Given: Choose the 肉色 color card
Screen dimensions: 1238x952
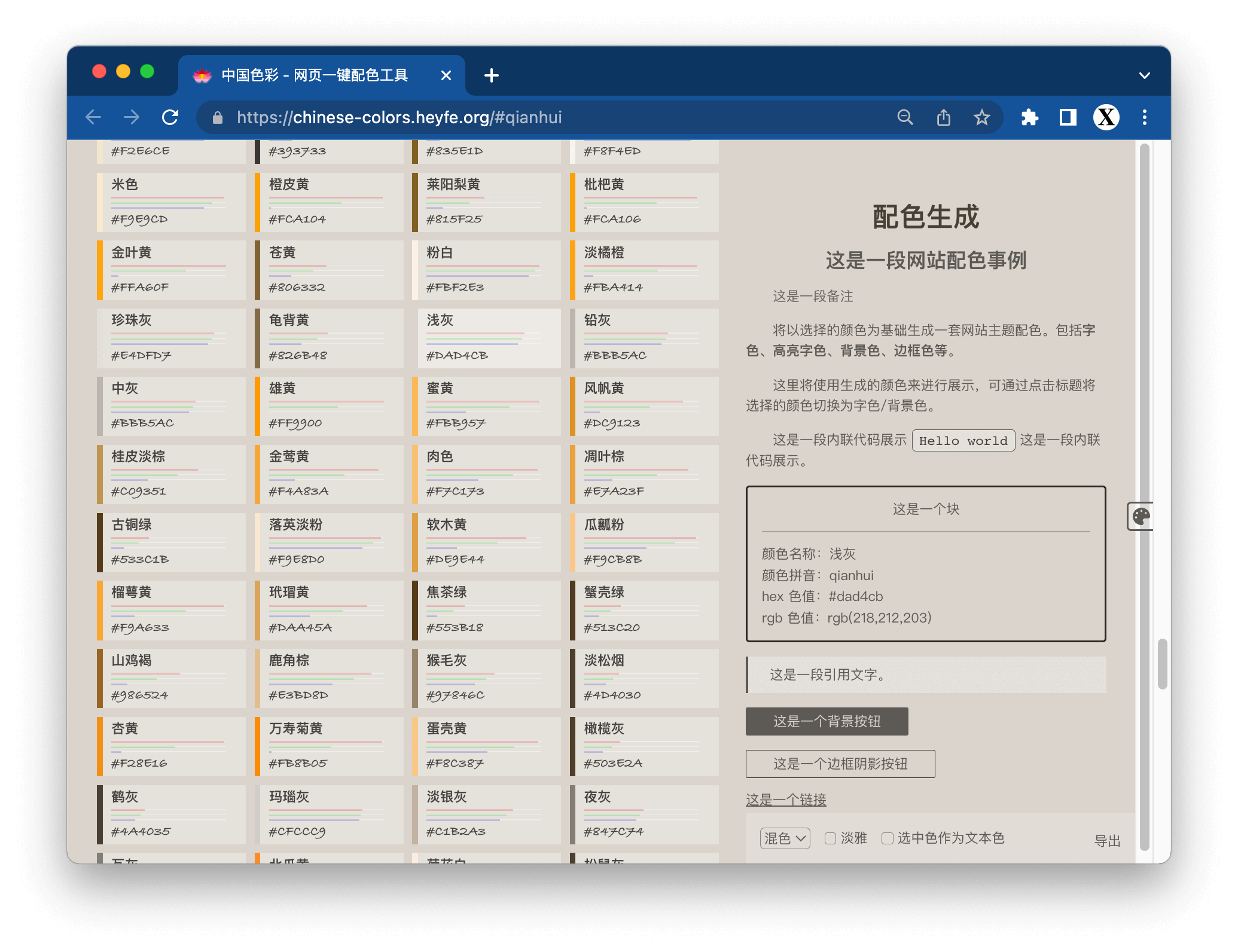Looking at the screenshot, I should click(x=487, y=474).
